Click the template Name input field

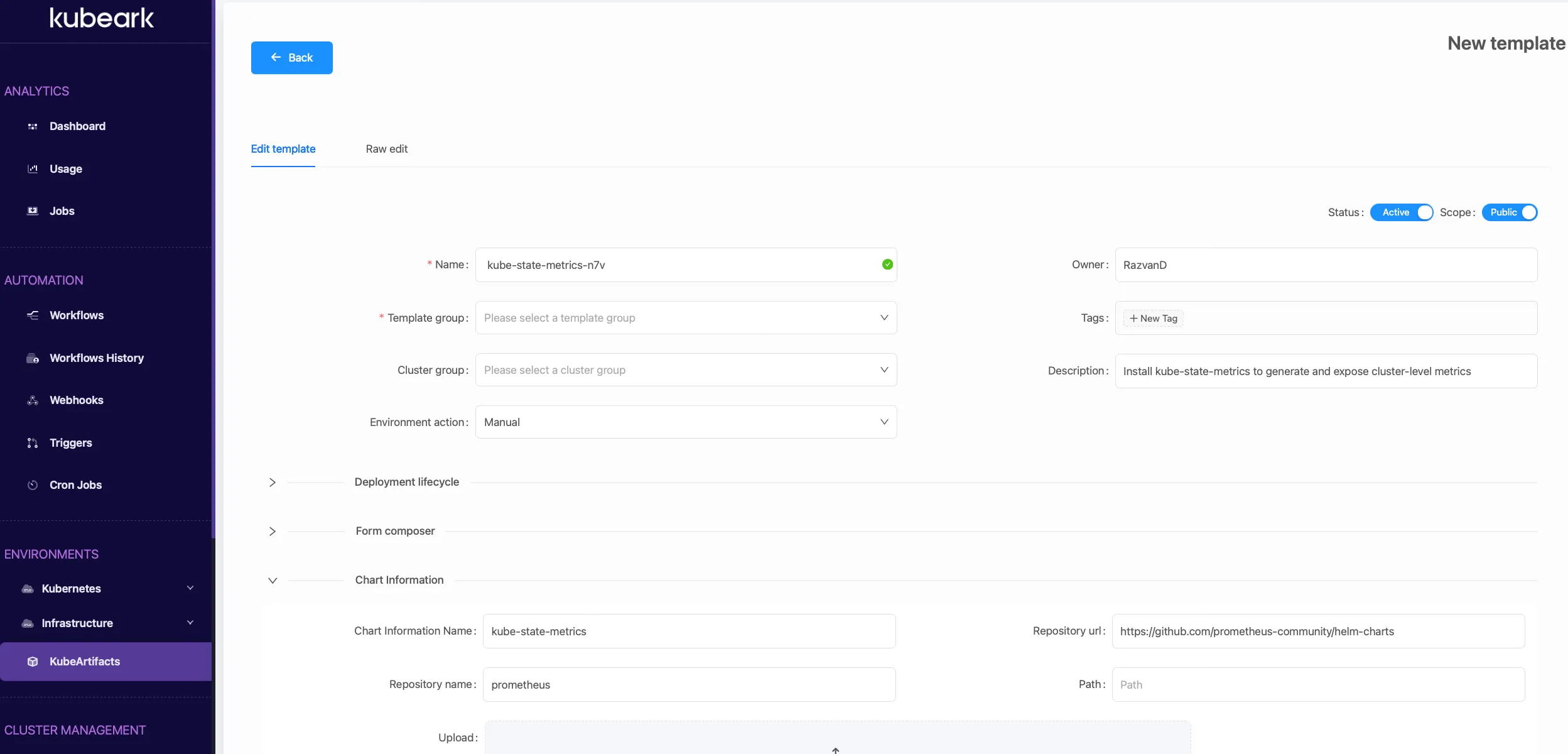click(686, 265)
